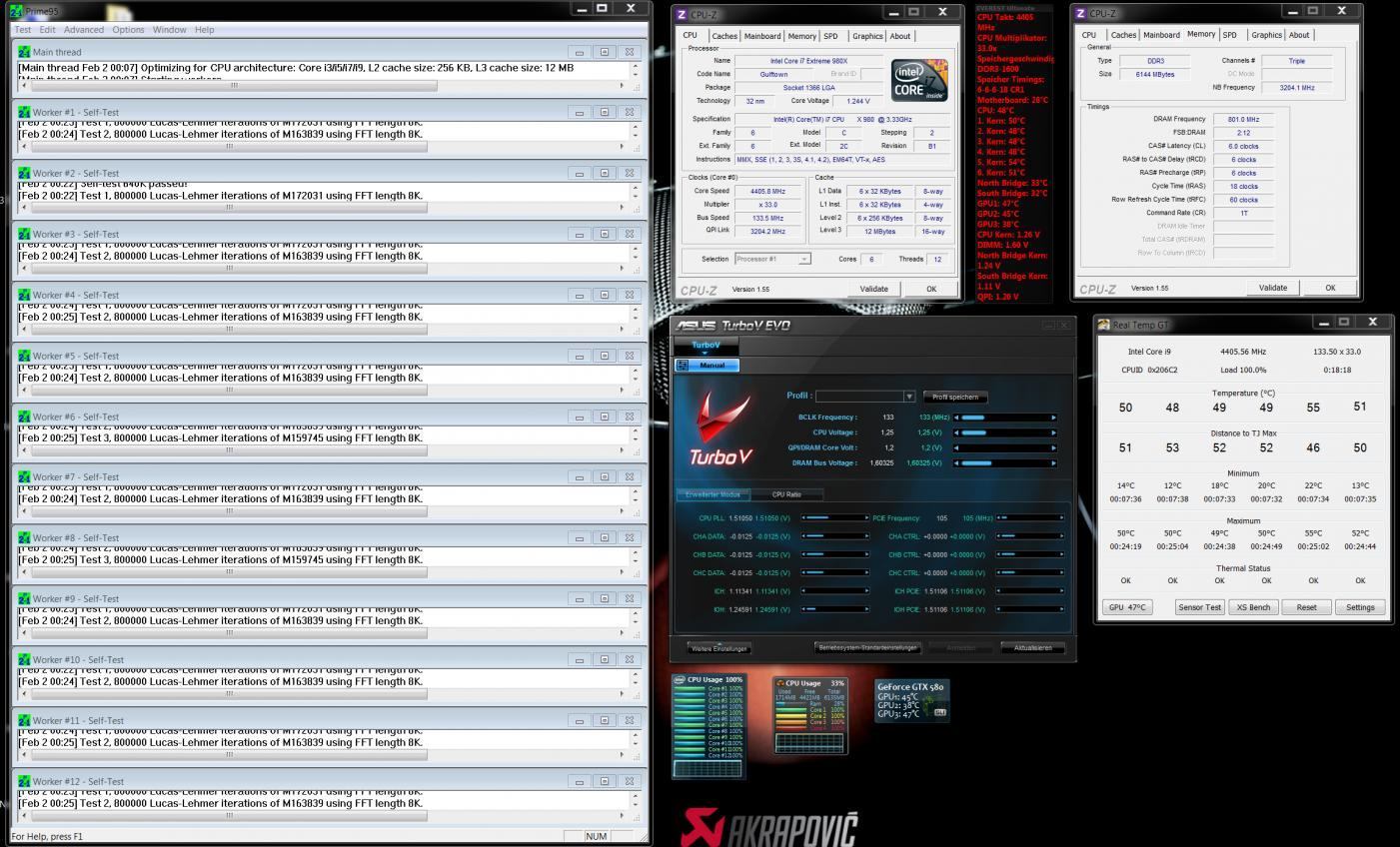
Task: Click the Main thread window icon
Action: coord(25,52)
